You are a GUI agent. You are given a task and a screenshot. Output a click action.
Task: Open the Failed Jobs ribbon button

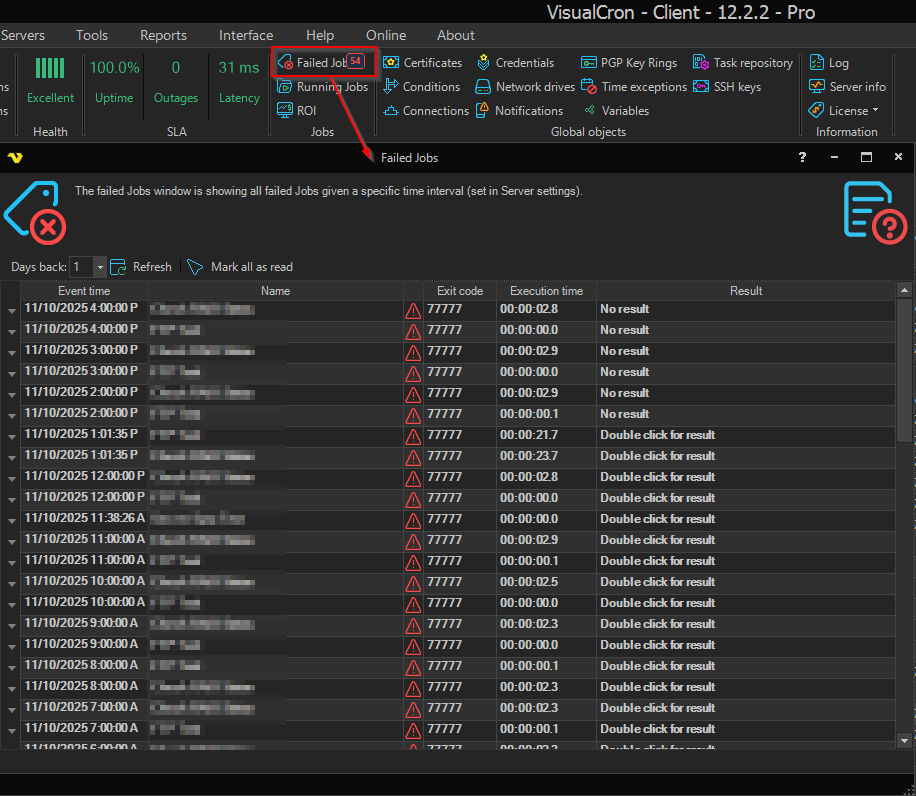(x=320, y=63)
